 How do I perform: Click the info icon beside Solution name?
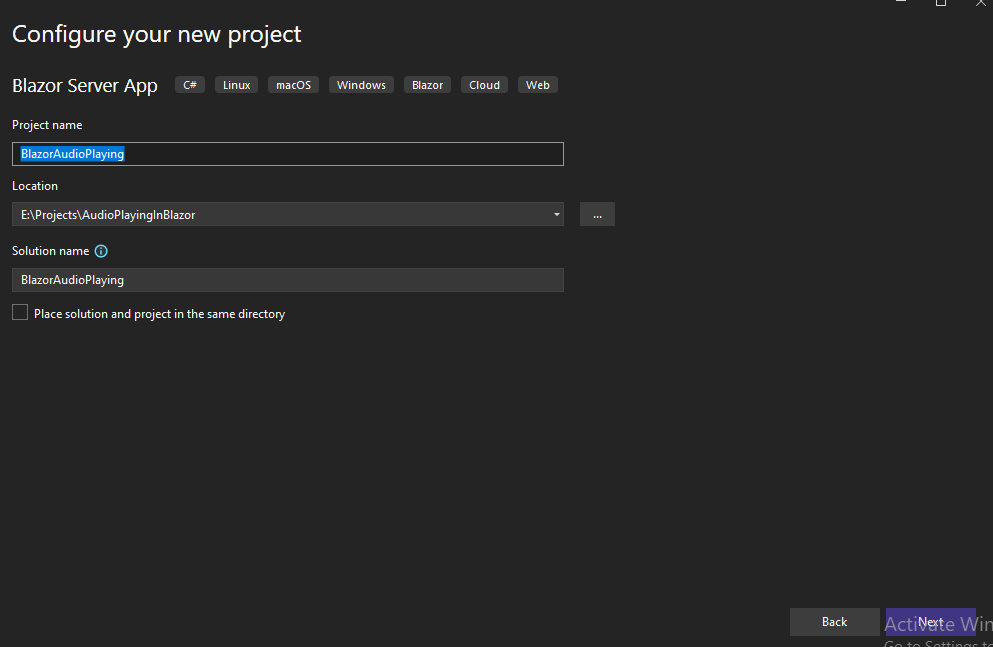[x=101, y=251]
